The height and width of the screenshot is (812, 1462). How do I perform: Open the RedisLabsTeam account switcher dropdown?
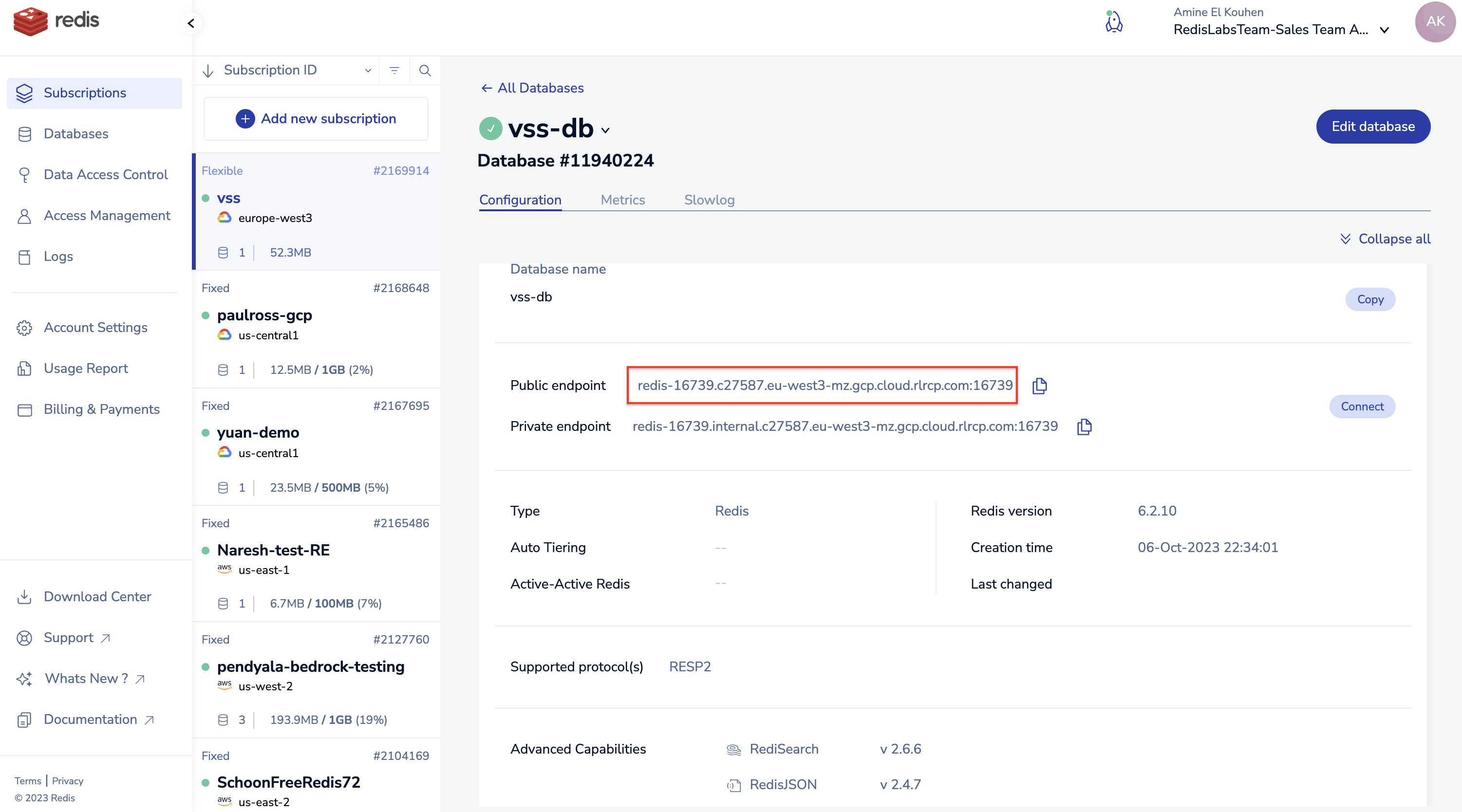pyautogui.click(x=1385, y=30)
